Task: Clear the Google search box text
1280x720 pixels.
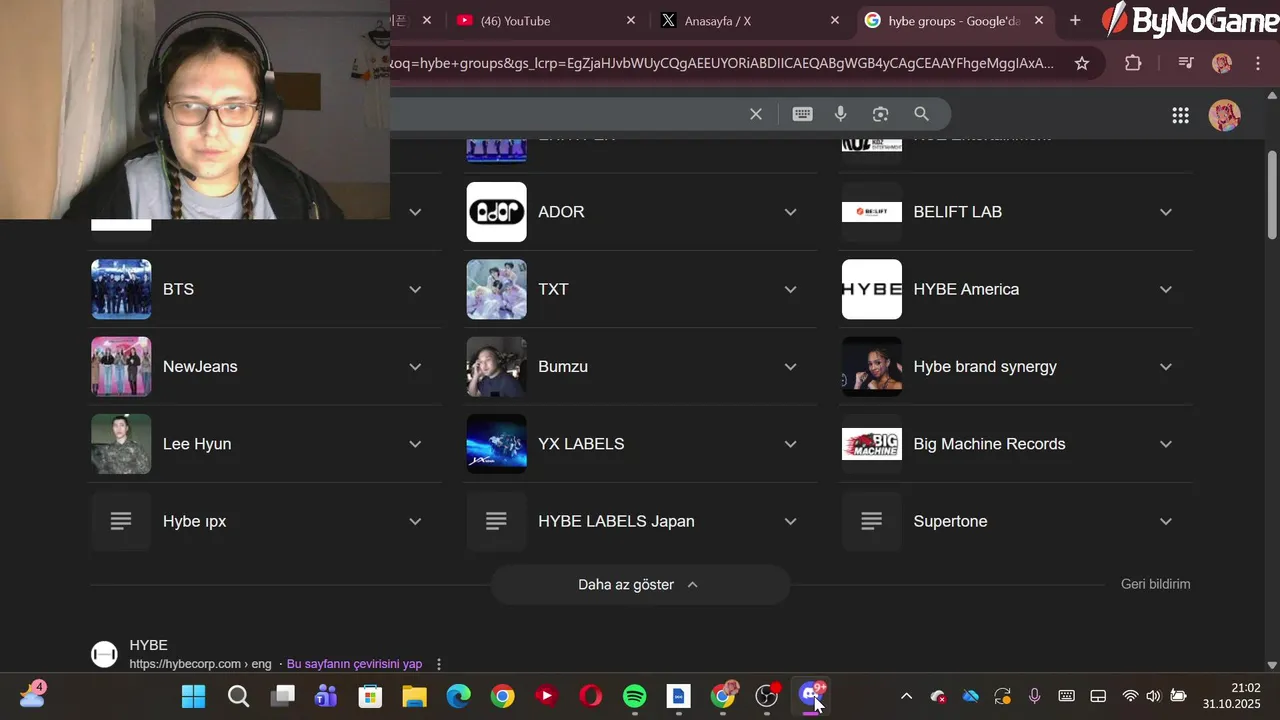Action: click(x=756, y=114)
